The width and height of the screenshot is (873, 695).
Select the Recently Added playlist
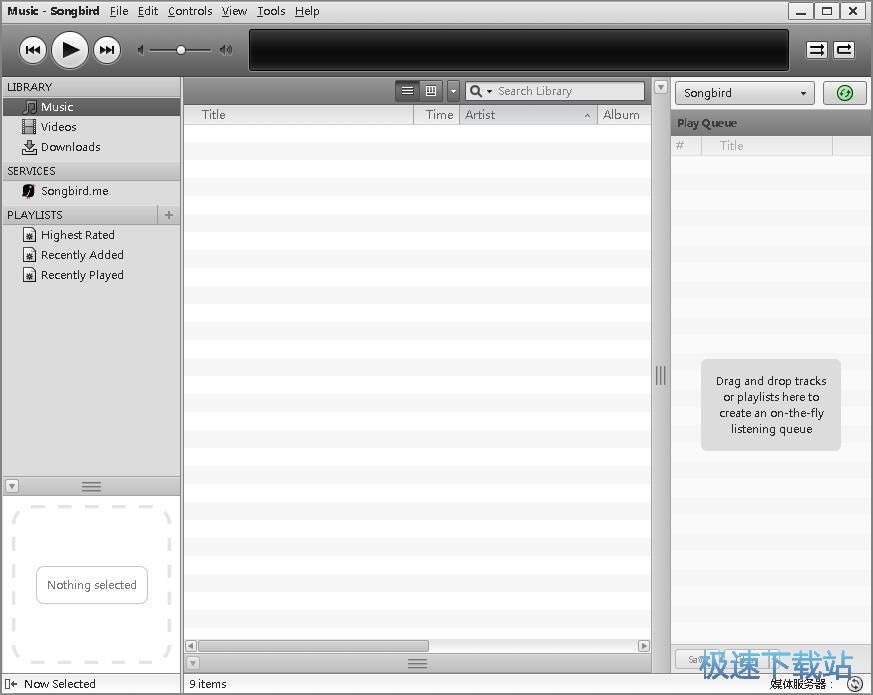pos(82,255)
